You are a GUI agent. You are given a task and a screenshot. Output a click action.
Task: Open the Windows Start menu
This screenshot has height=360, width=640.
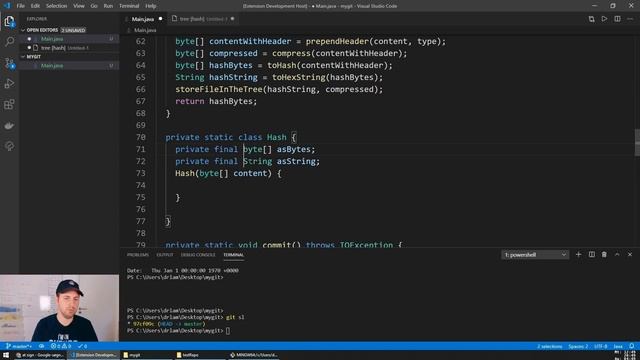pos(6,355)
